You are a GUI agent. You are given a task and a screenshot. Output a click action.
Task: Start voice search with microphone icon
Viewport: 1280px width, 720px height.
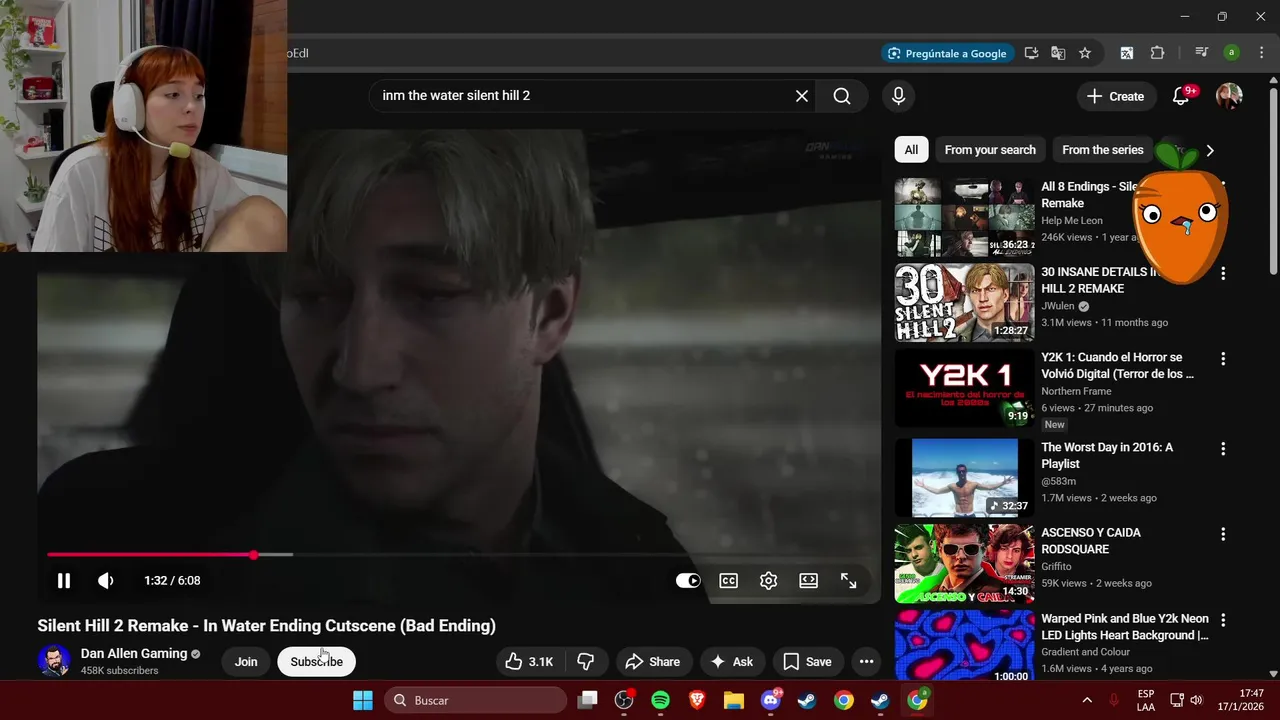898,96
